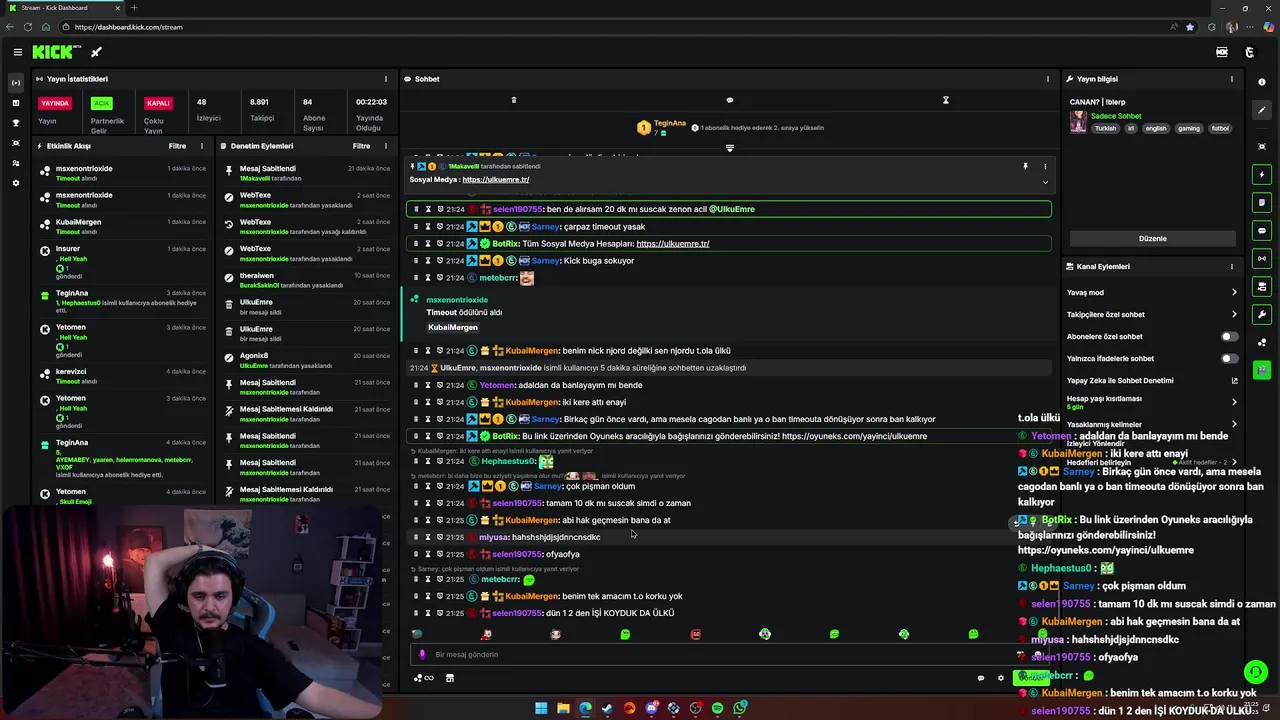
Task: Click note page icon in right sidebar
Action: (1262, 202)
